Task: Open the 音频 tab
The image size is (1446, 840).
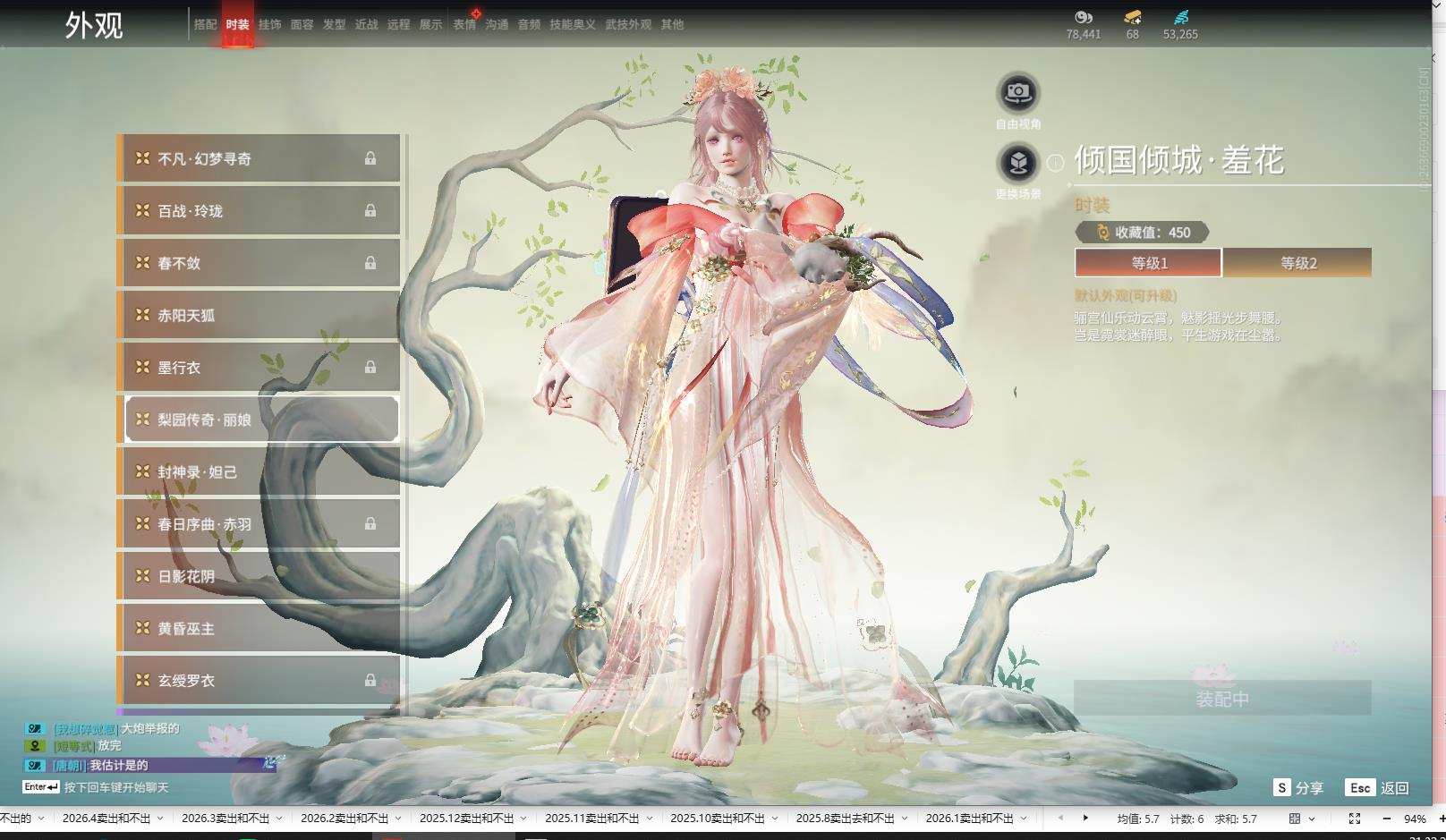Action: pos(530,25)
